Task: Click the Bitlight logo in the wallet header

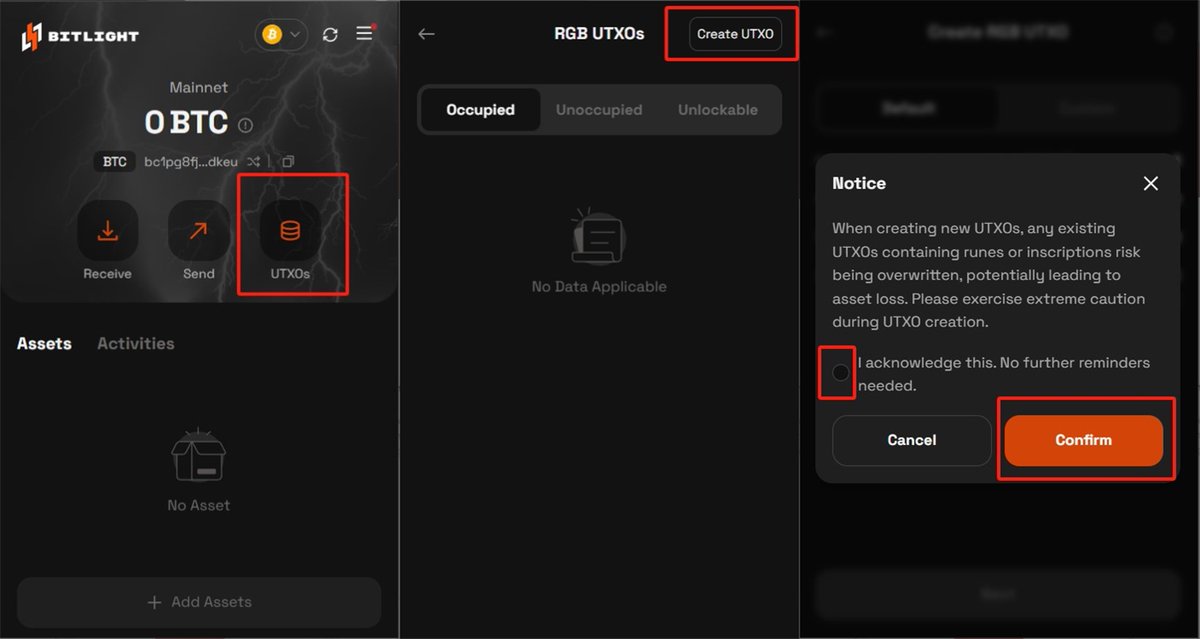Action: [80, 36]
